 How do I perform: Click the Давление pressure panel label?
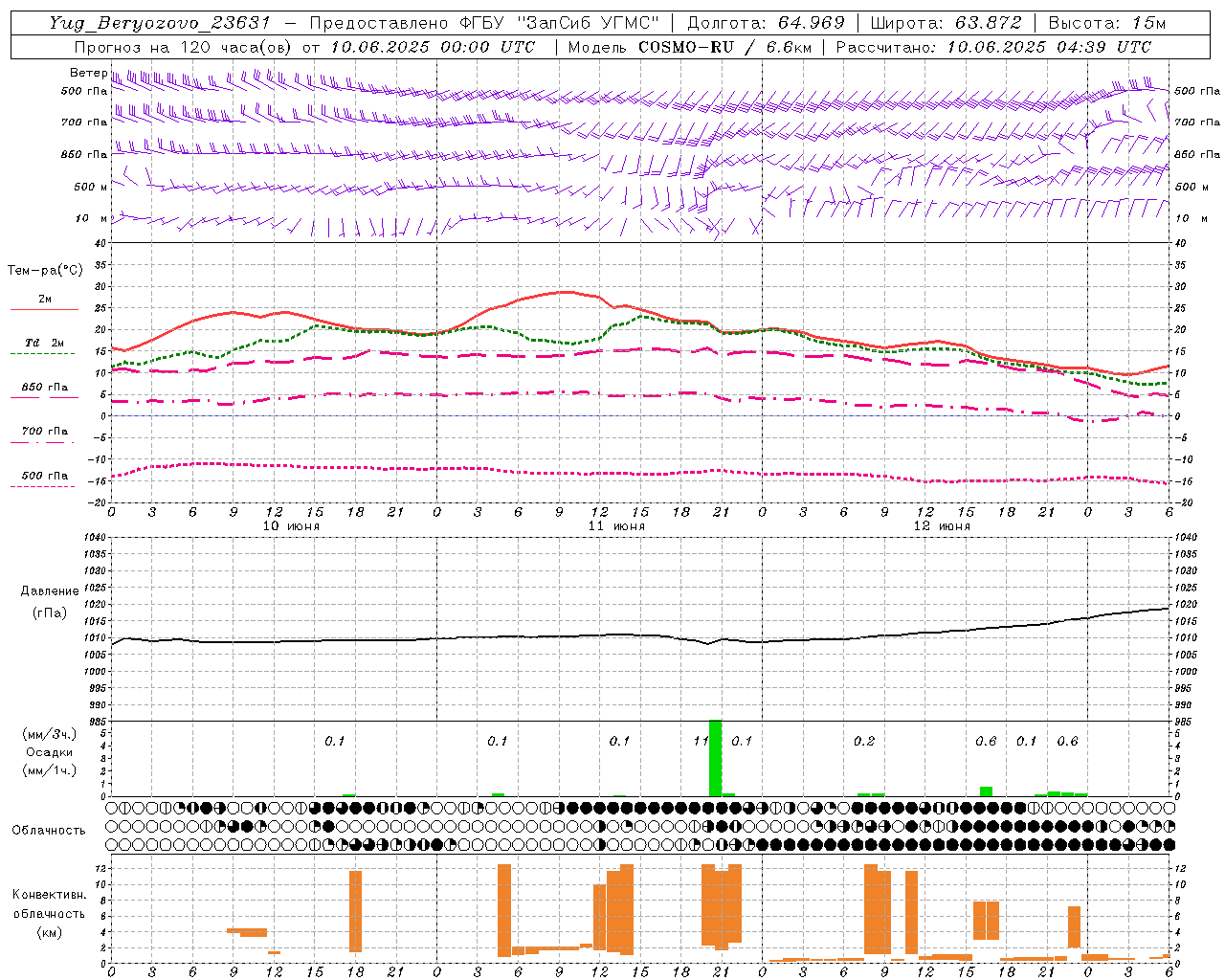click(50, 591)
